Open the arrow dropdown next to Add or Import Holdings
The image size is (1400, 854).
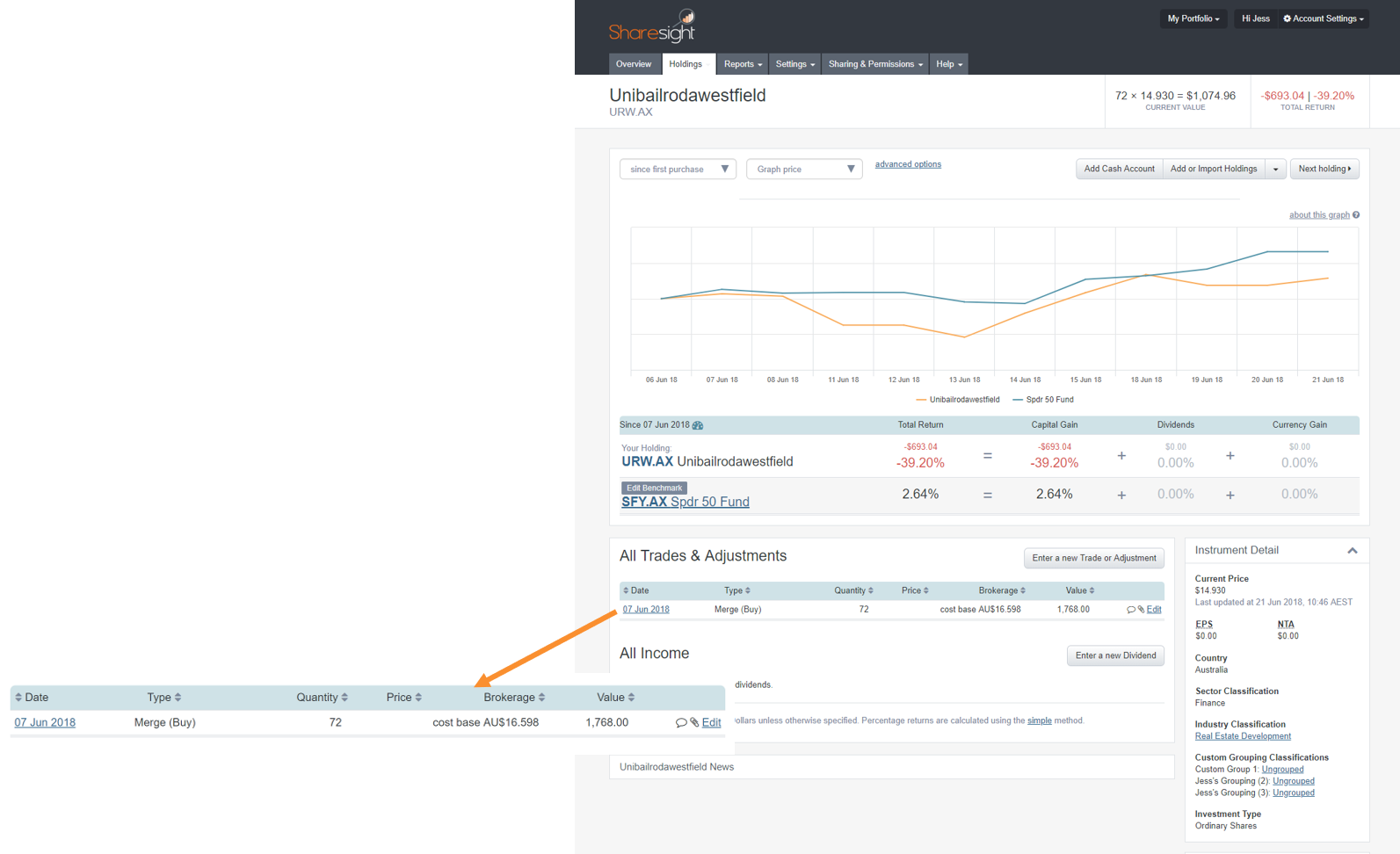coord(1276,169)
